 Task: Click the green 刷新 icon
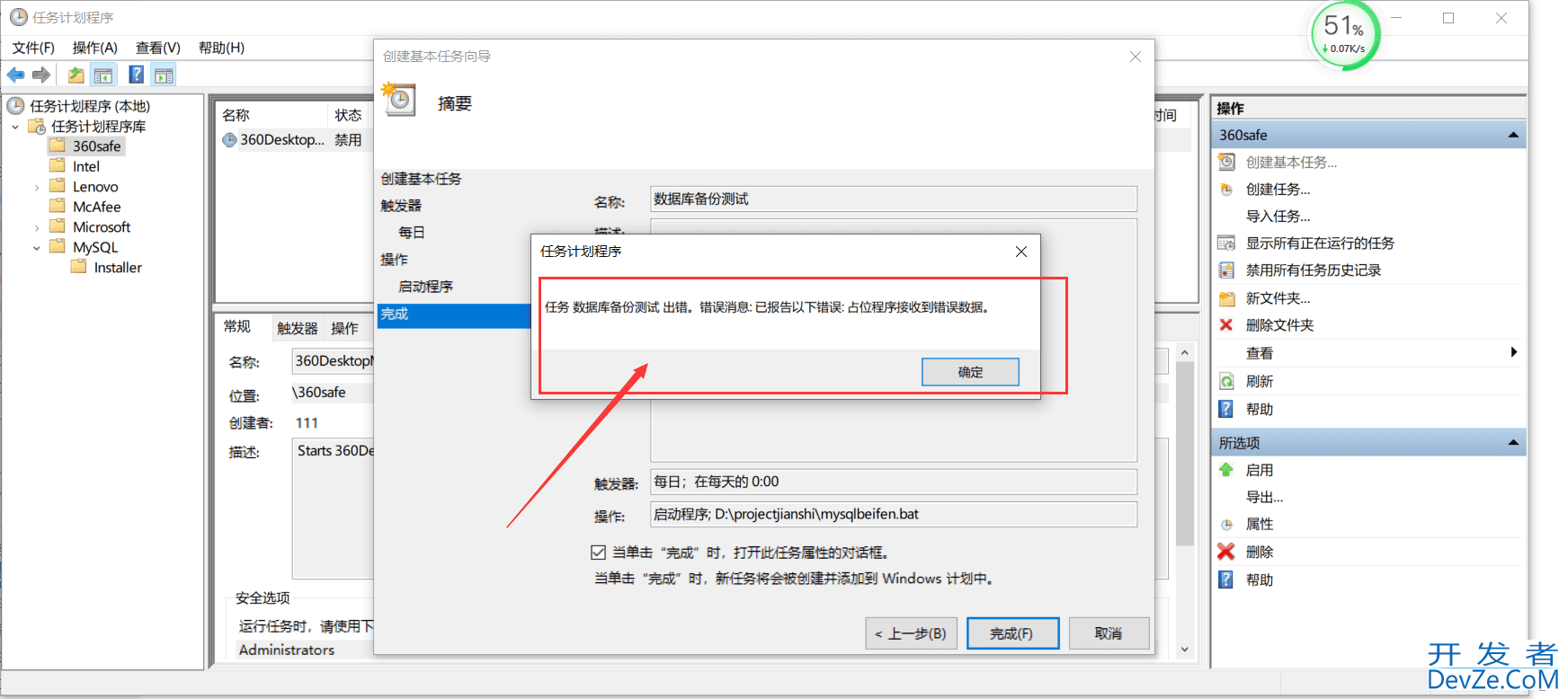tap(1226, 381)
